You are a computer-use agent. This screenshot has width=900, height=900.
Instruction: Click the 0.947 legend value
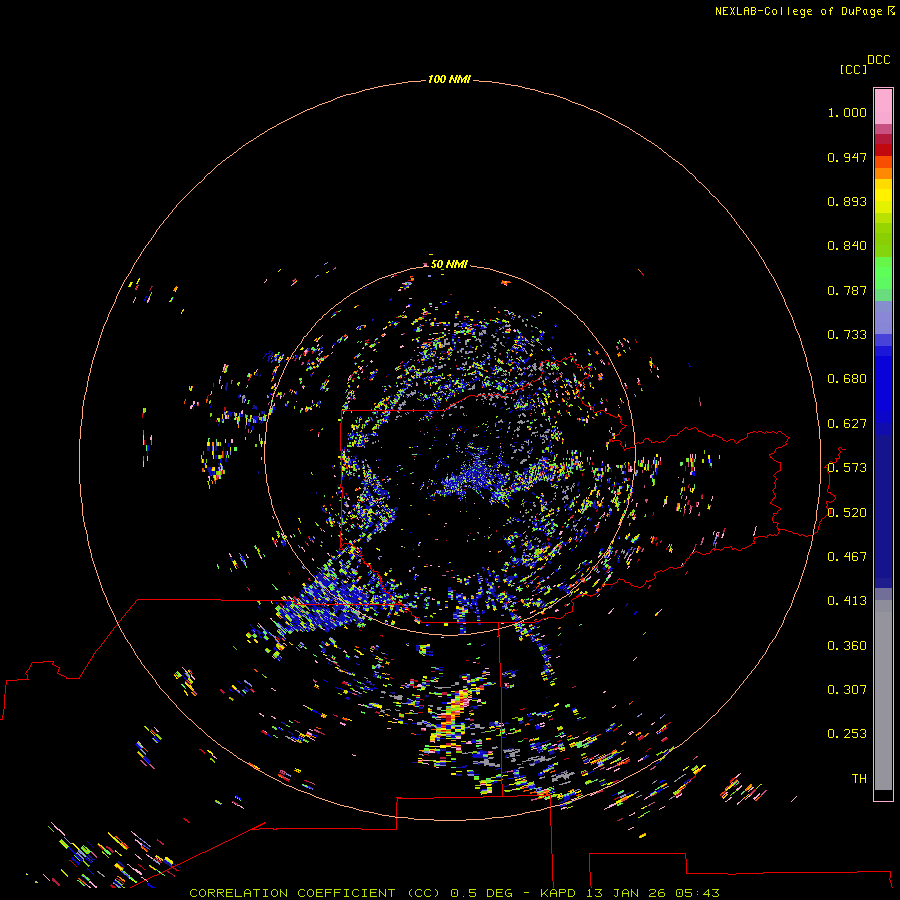click(847, 157)
